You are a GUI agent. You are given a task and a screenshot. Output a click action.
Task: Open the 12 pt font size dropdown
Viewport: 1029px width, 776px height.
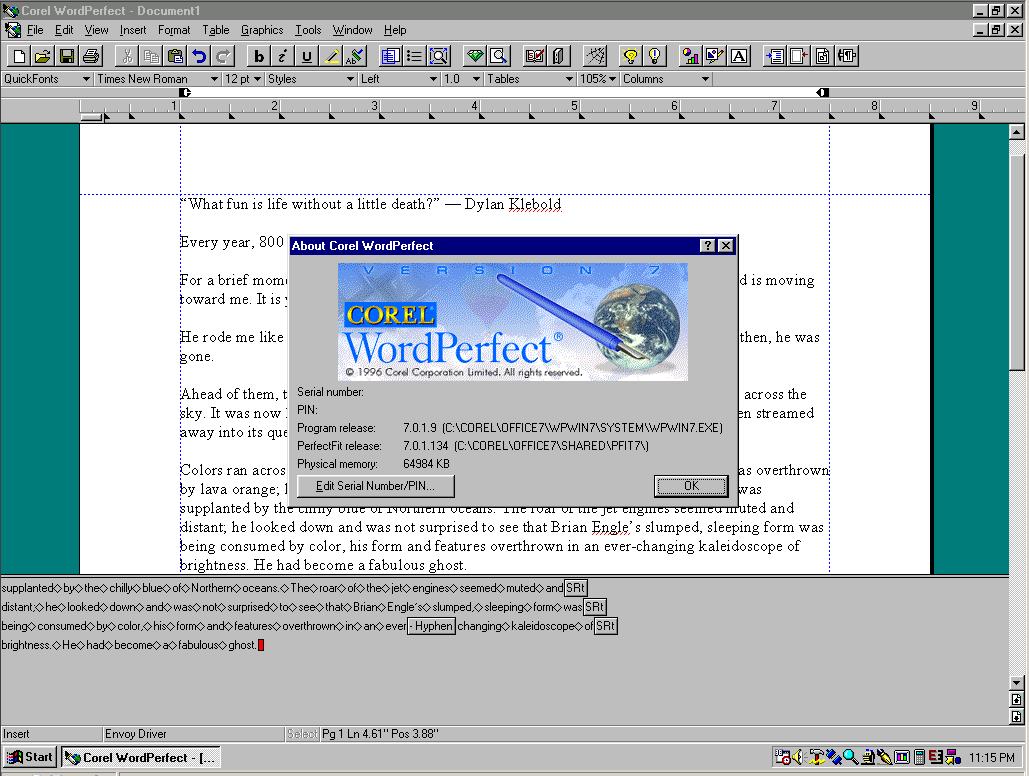click(x=257, y=79)
